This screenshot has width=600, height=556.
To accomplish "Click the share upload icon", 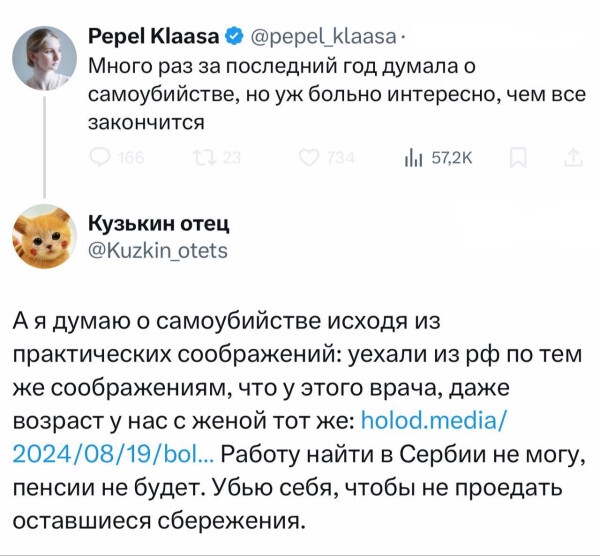I will coord(573,156).
